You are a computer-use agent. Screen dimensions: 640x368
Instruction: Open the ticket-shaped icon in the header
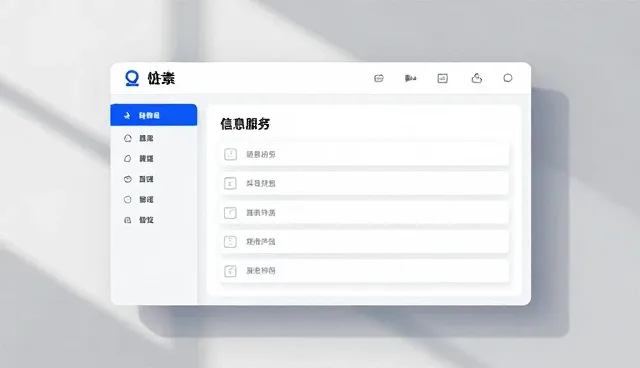click(x=379, y=78)
